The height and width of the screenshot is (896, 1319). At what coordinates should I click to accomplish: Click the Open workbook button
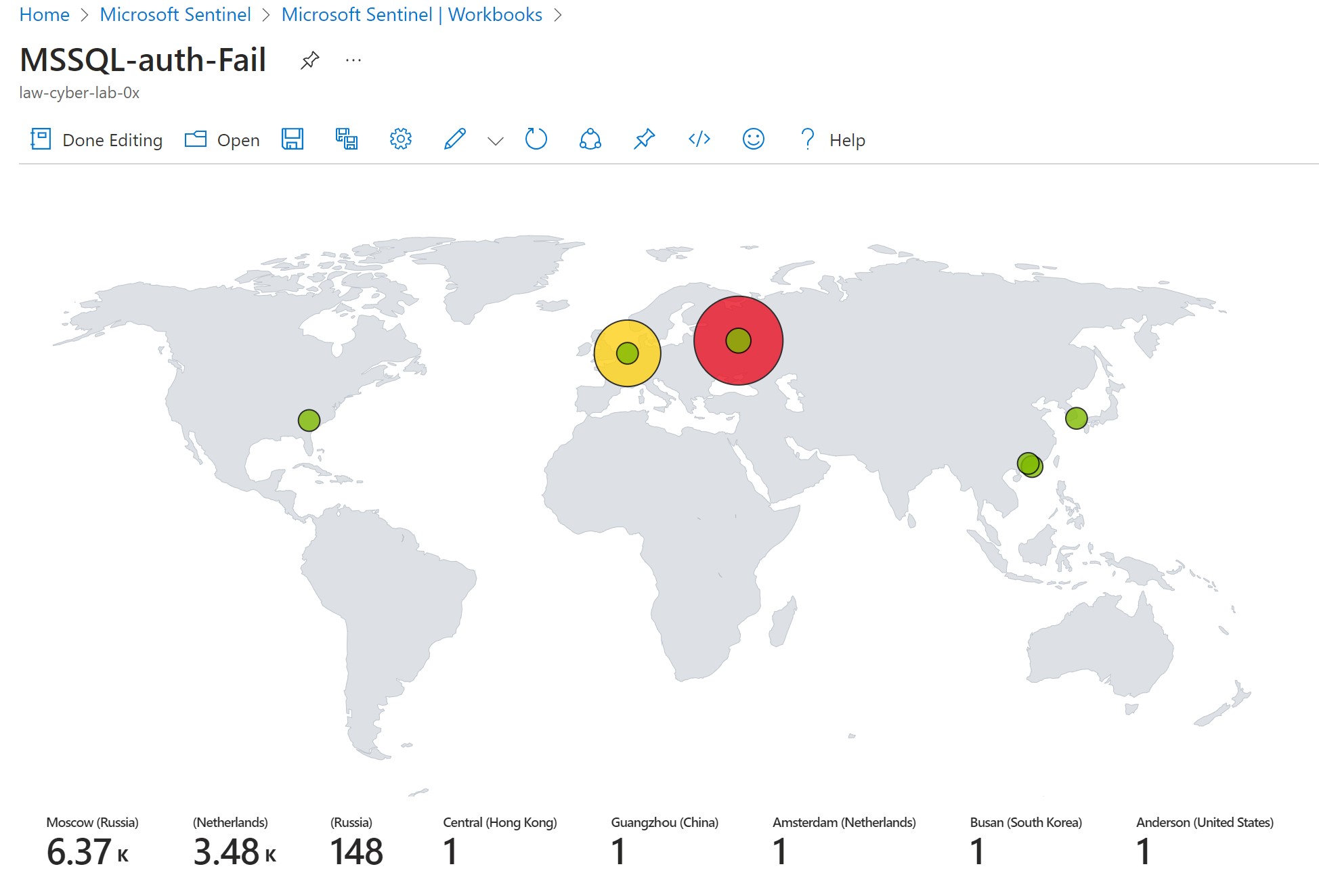[223, 140]
